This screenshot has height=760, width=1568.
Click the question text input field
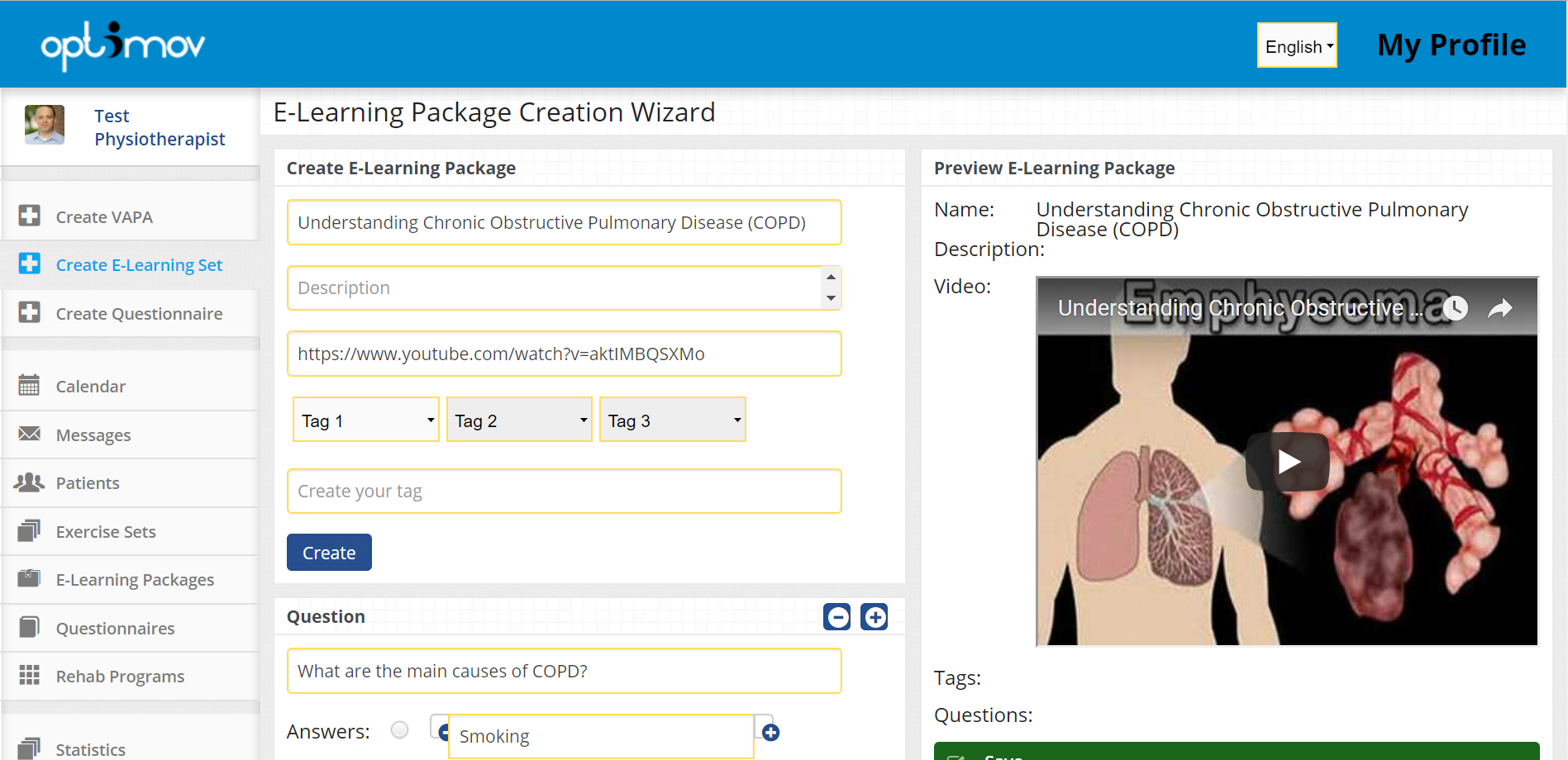coord(565,671)
